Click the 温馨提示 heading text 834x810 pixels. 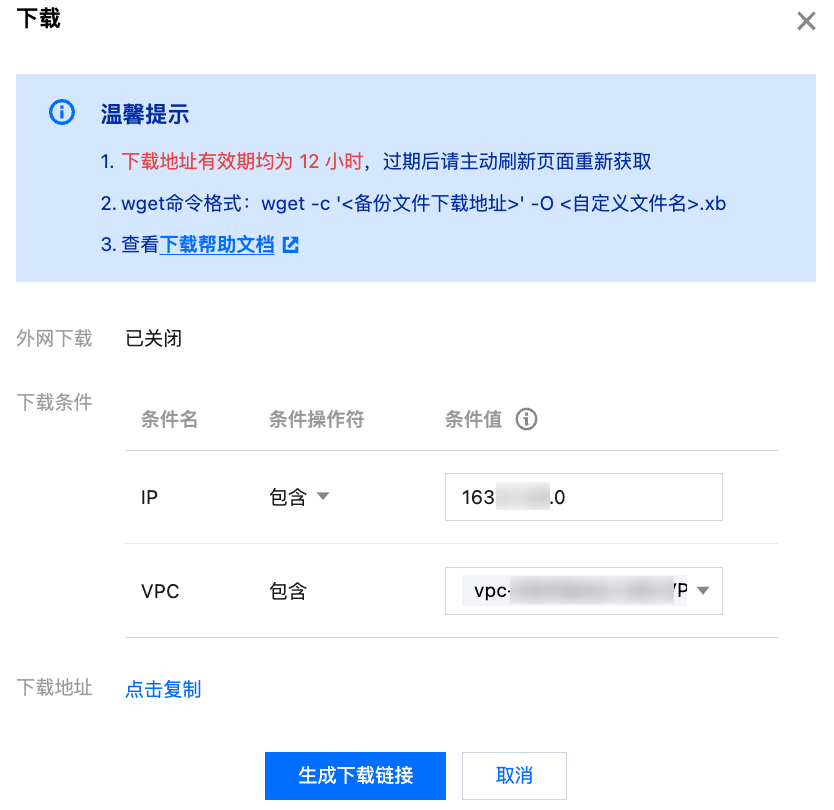pyautogui.click(x=145, y=113)
